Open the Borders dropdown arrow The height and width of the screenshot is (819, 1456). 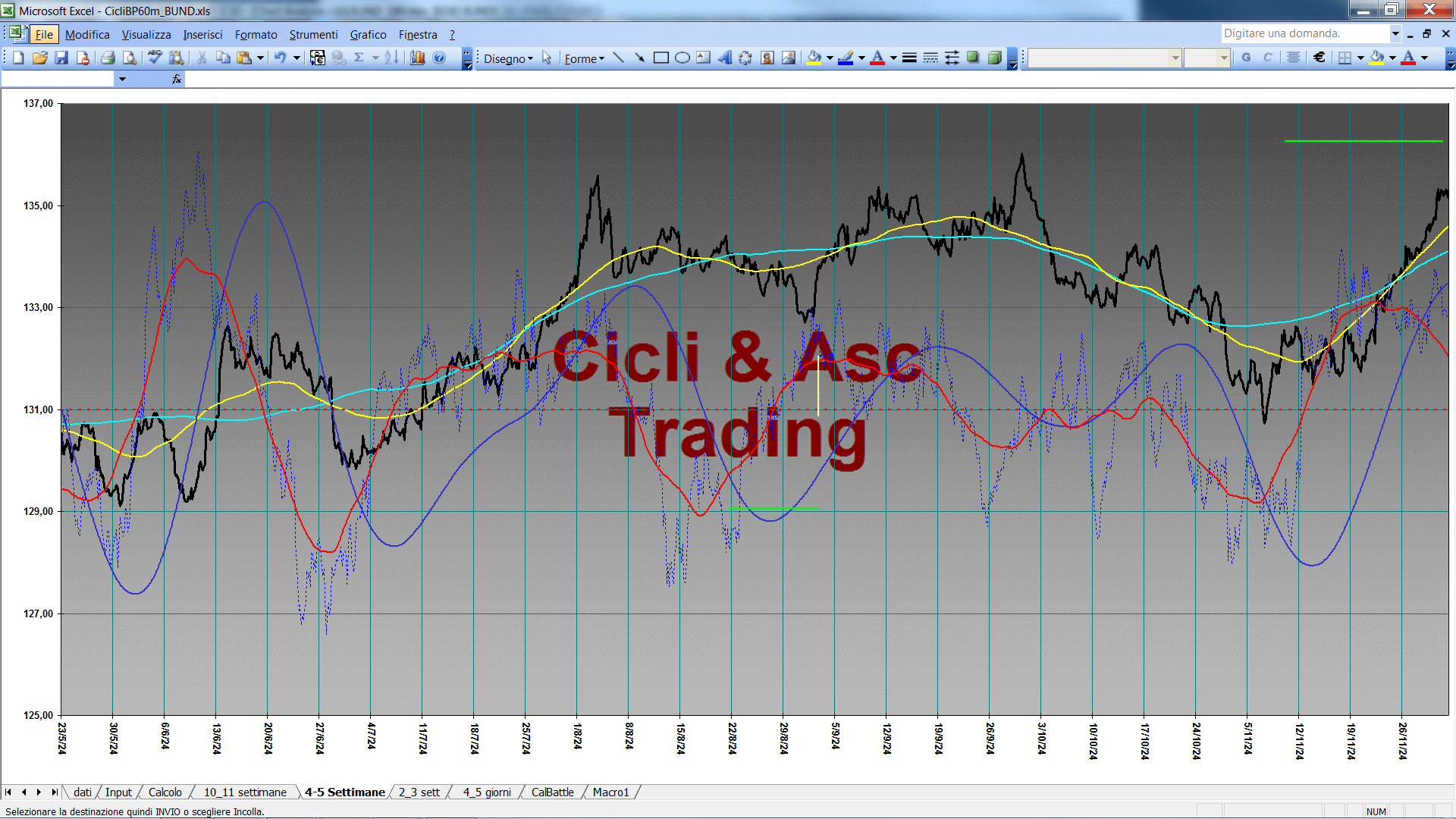[x=1360, y=58]
